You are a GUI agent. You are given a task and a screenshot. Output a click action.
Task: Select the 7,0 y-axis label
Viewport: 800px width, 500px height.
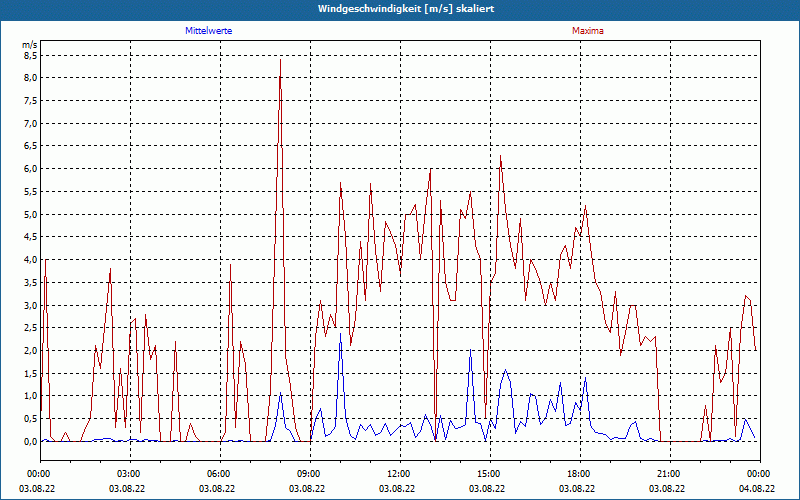coord(31,123)
